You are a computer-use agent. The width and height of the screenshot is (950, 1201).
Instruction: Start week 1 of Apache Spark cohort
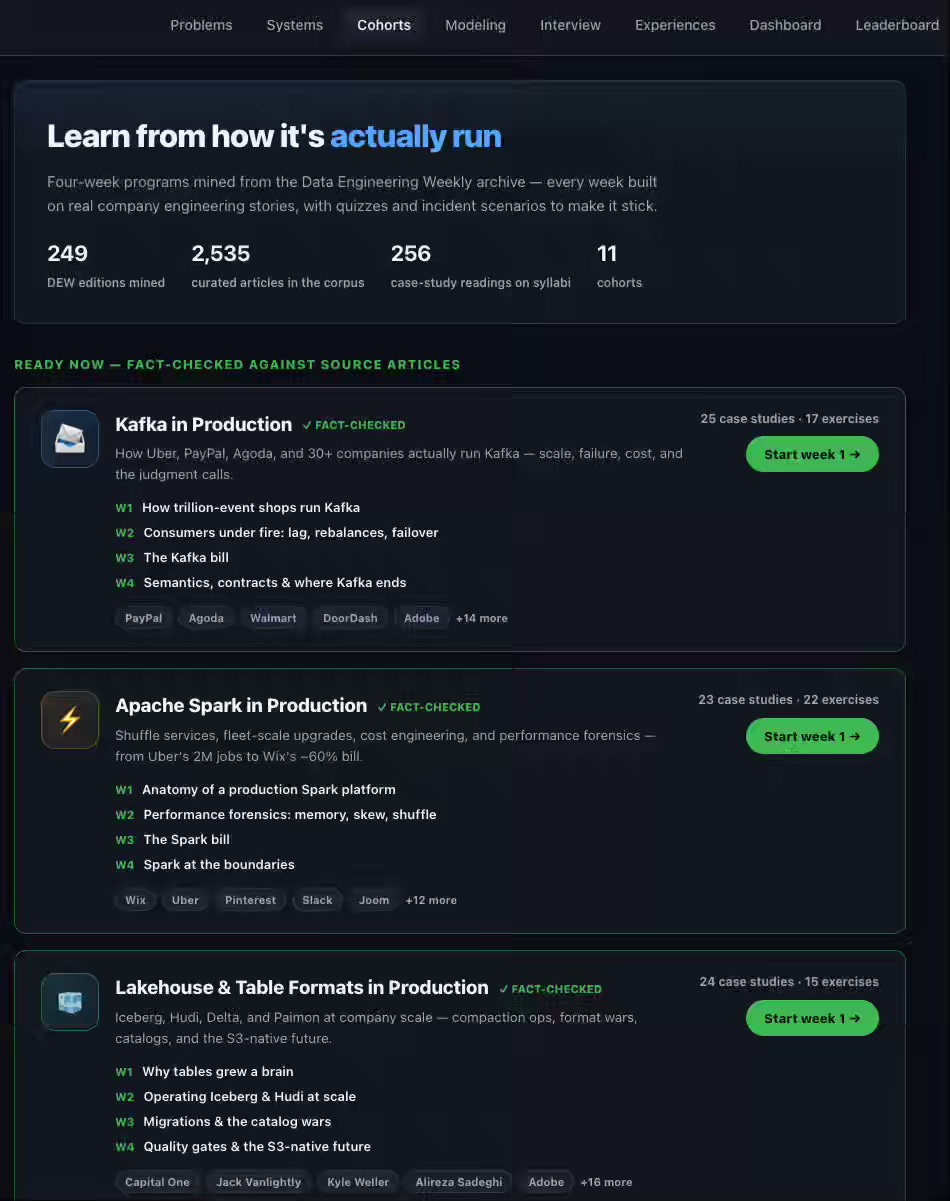point(812,736)
